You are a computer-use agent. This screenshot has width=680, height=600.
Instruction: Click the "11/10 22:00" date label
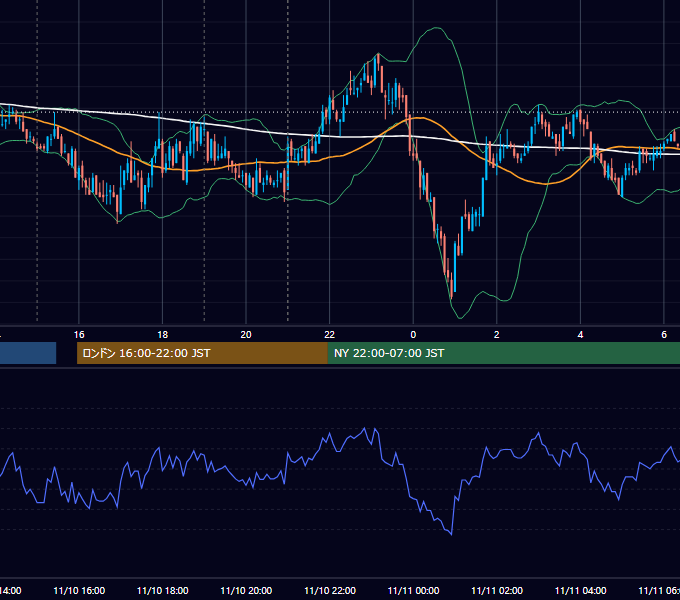(330, 591)
